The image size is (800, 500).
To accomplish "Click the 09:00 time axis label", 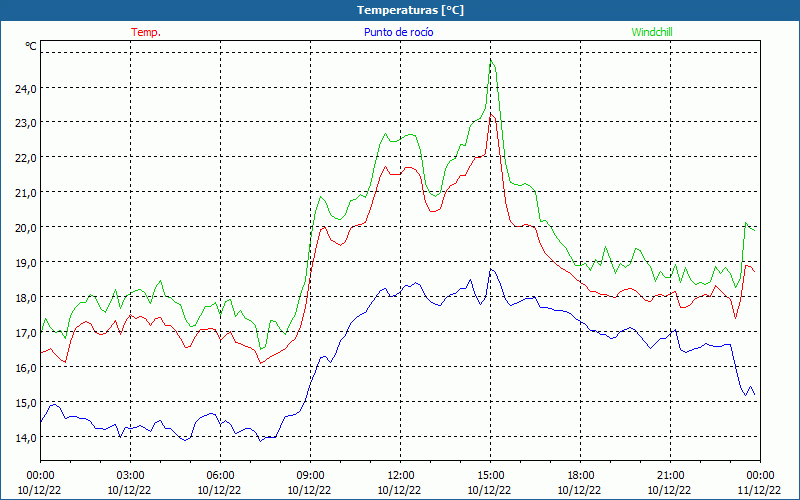I will 310,476.
